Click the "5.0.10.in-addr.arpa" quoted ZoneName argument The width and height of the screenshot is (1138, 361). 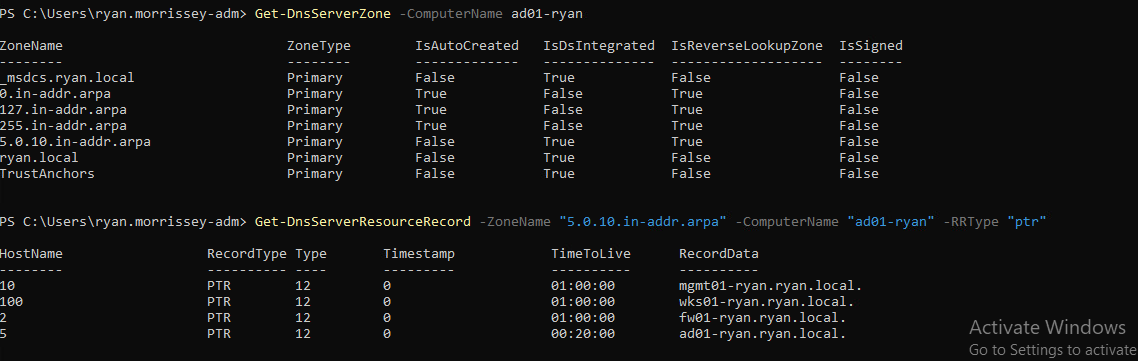[x=643, y=221]
